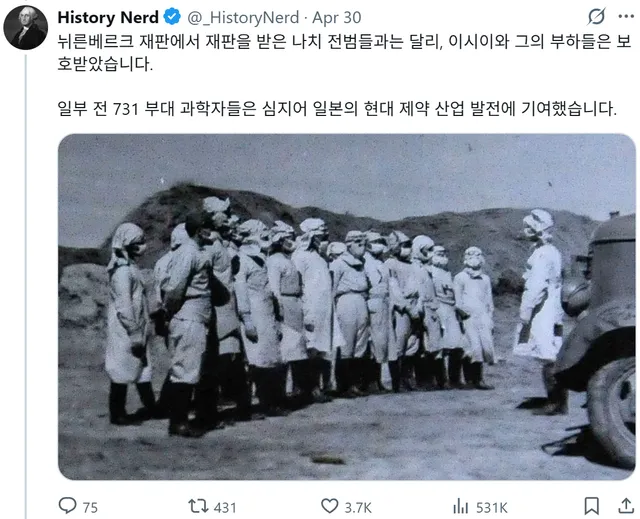Open the three-dot more options menu
This screenshot has height=519, width=640.
(x=626, y=17)
